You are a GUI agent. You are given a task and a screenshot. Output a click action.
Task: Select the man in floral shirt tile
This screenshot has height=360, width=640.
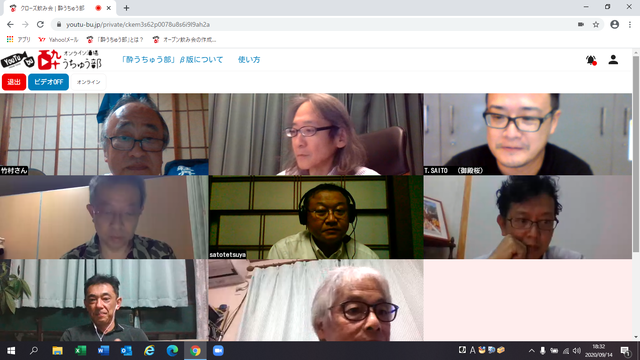[x=104, y=218]
